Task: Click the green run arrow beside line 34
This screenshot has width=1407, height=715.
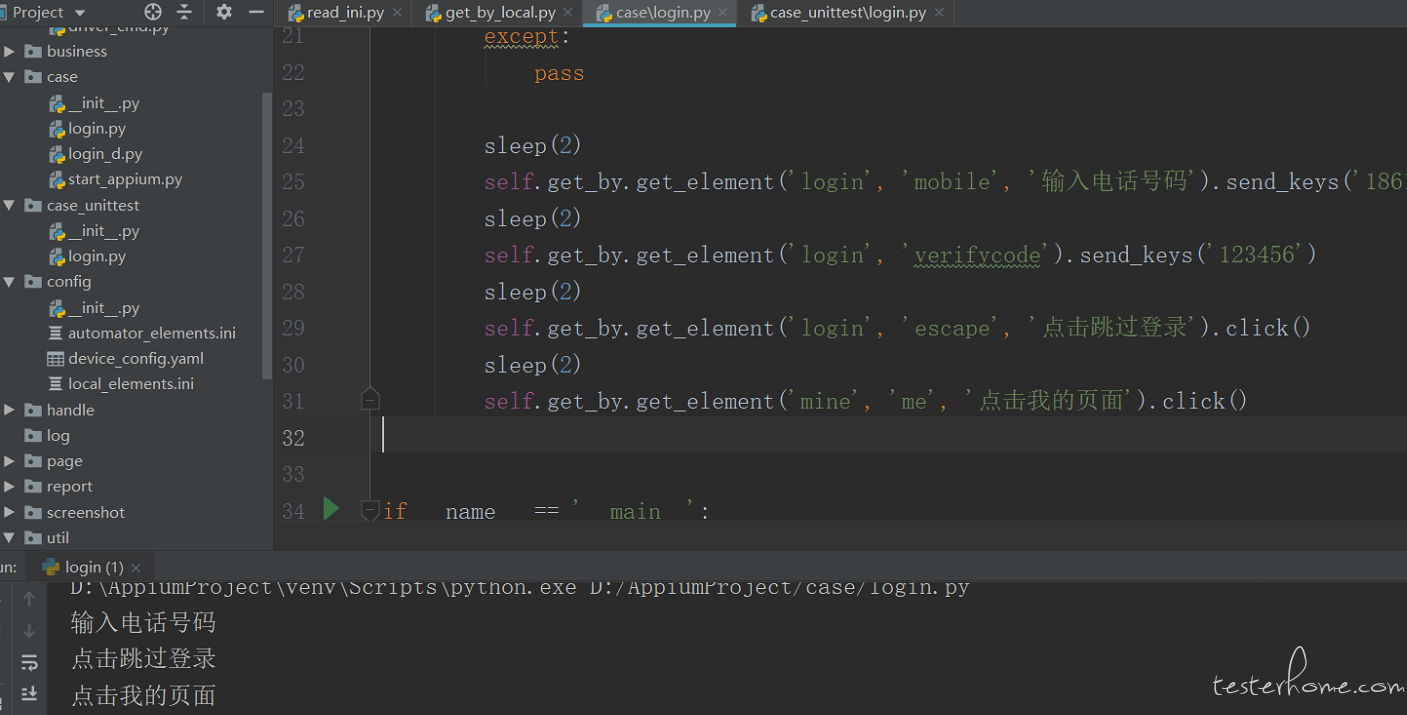Action: click(331, 509)
